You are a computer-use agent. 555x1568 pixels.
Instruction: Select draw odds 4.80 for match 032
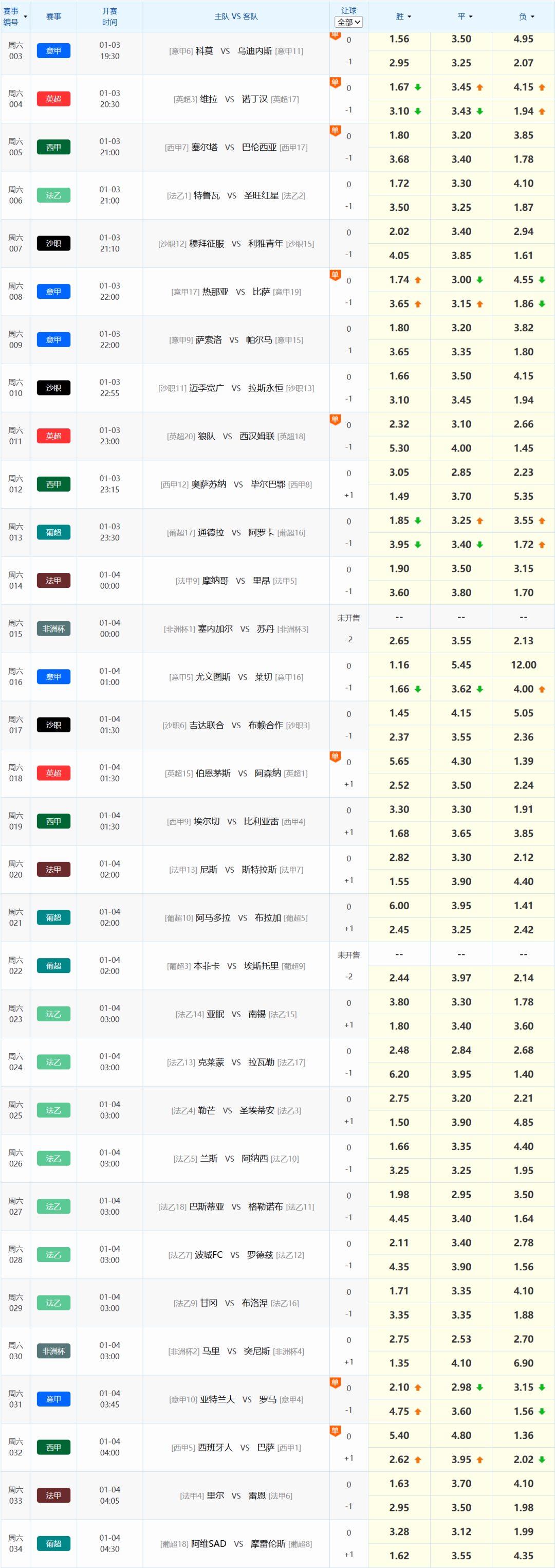tap(461, 1435)
